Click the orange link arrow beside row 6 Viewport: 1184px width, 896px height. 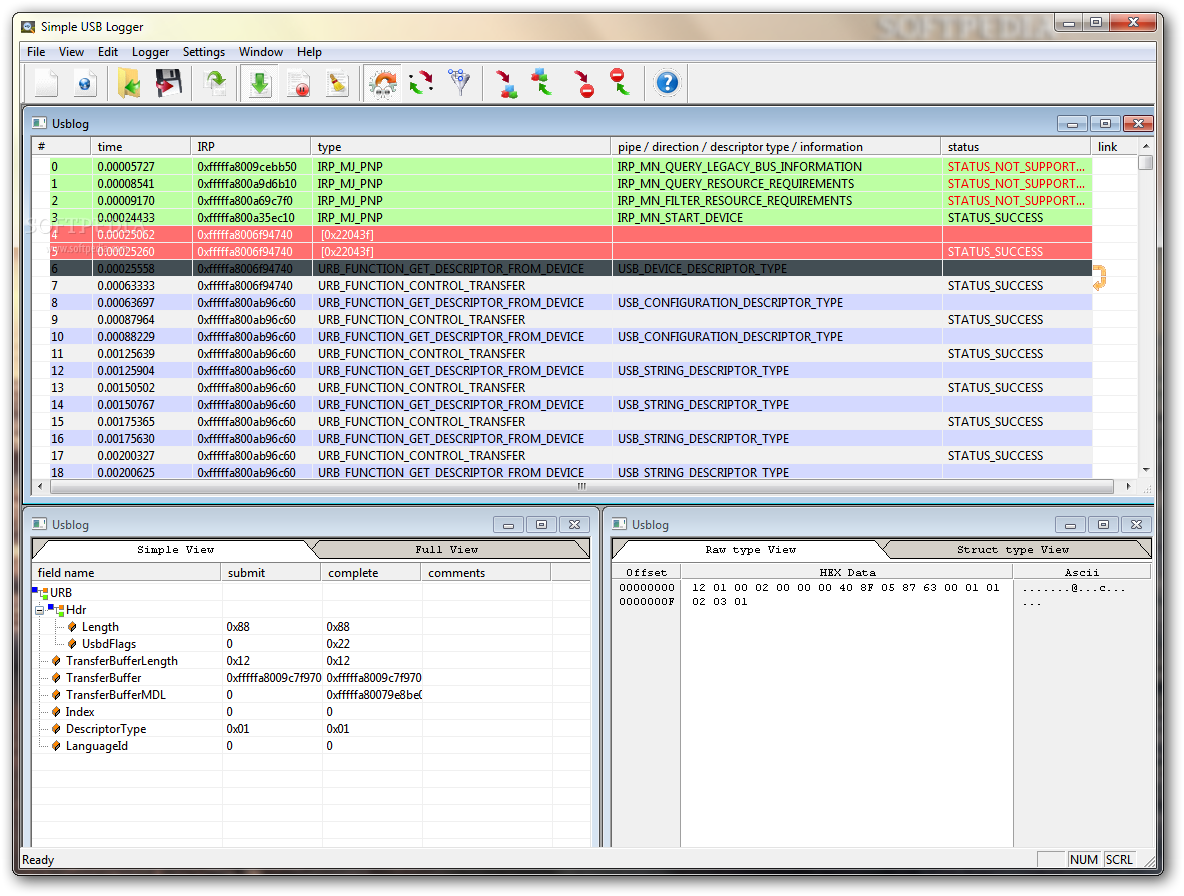point(1099,278)
